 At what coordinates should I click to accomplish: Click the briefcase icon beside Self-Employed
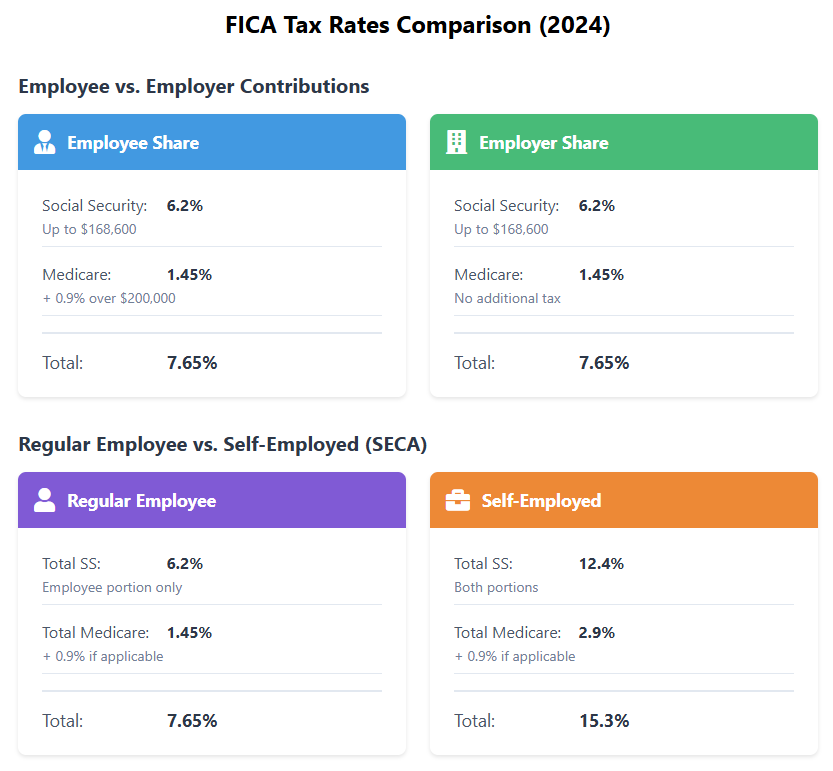[x=458, y=500]
